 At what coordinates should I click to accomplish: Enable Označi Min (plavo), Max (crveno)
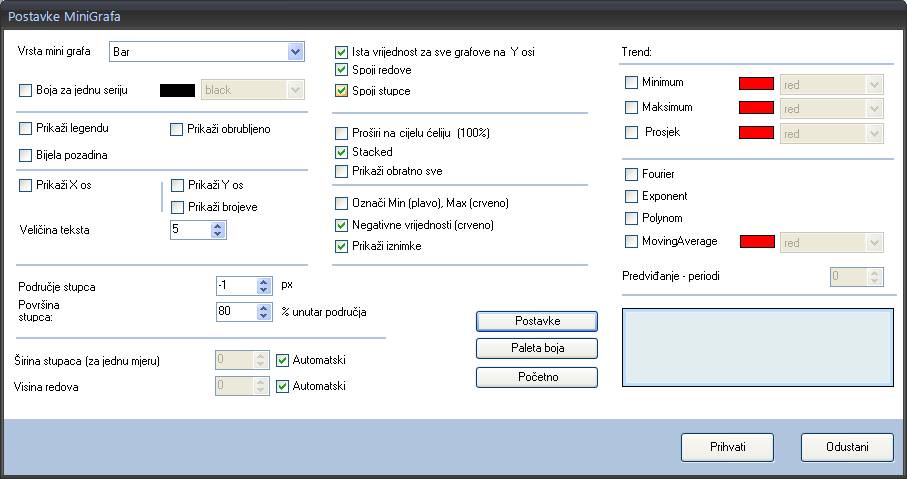point(341,204)
